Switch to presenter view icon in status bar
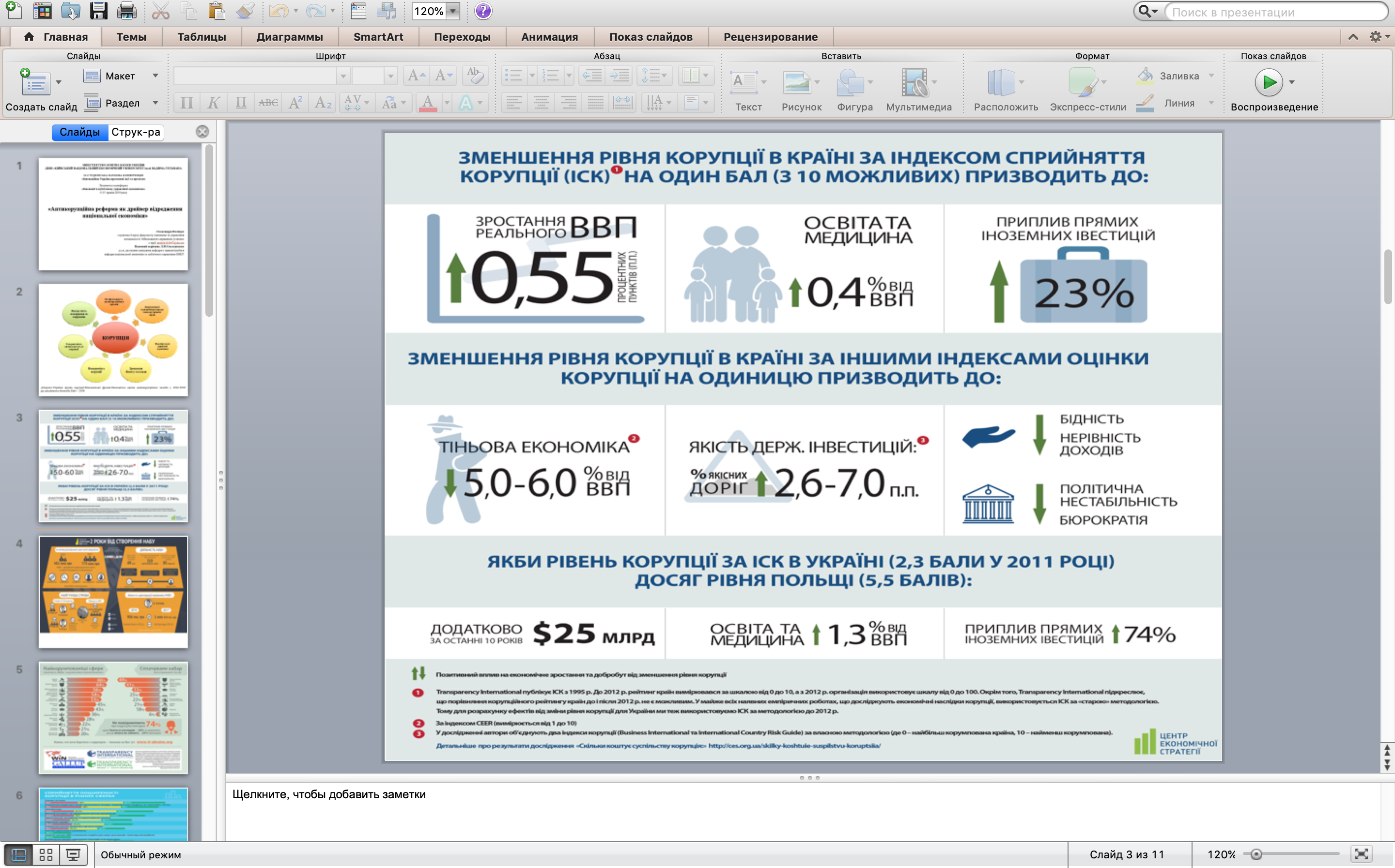Viewport: 1395px width, 868px height. pos(74,855)
